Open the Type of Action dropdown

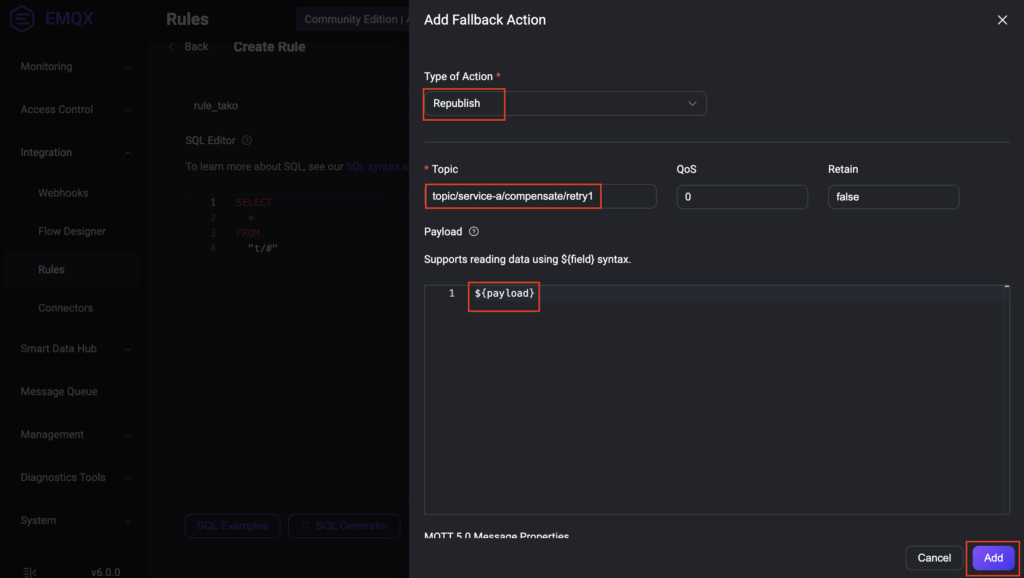point(565,104)
